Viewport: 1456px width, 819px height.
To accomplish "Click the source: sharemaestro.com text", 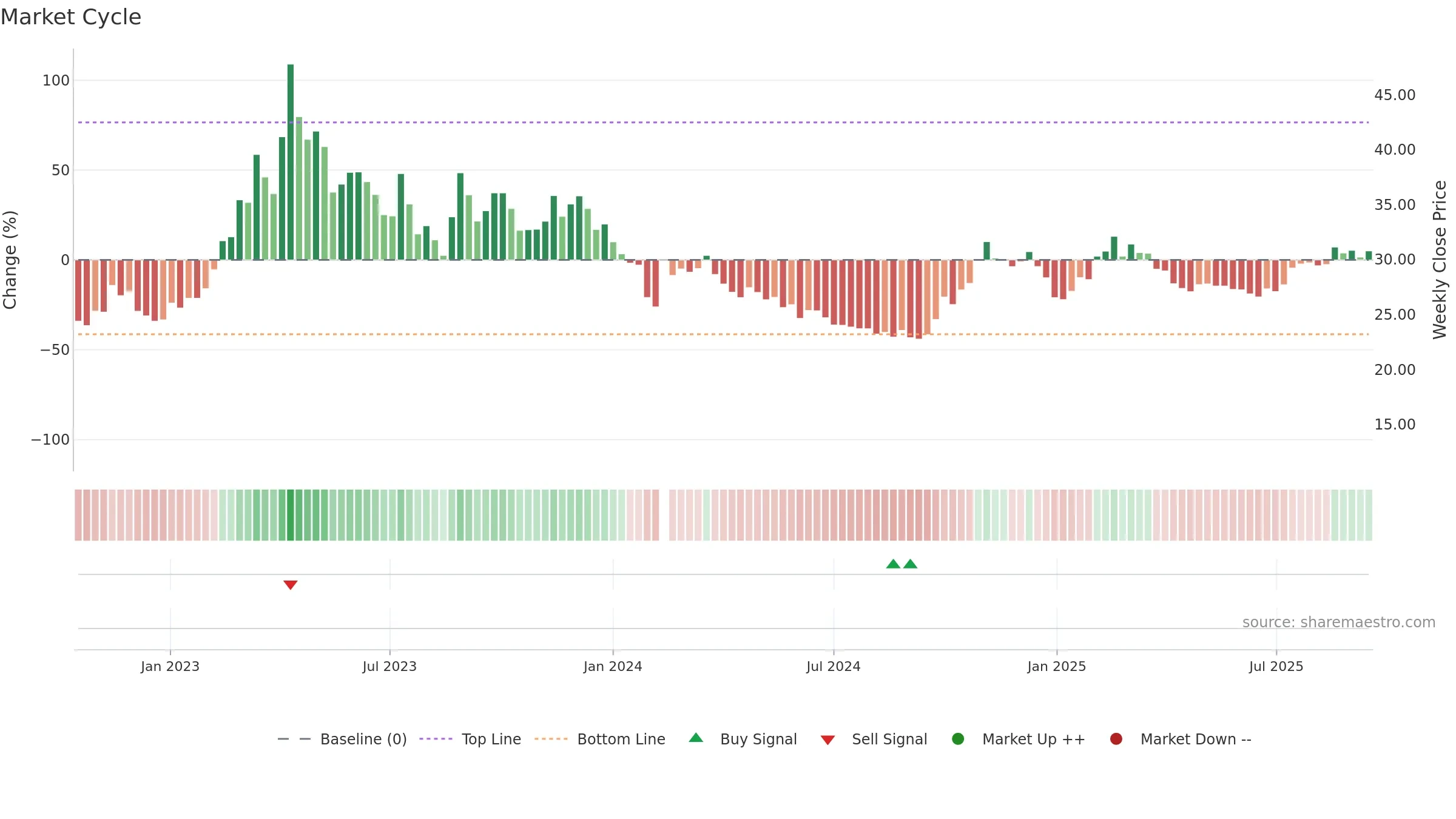I will tap(1339, 622).
